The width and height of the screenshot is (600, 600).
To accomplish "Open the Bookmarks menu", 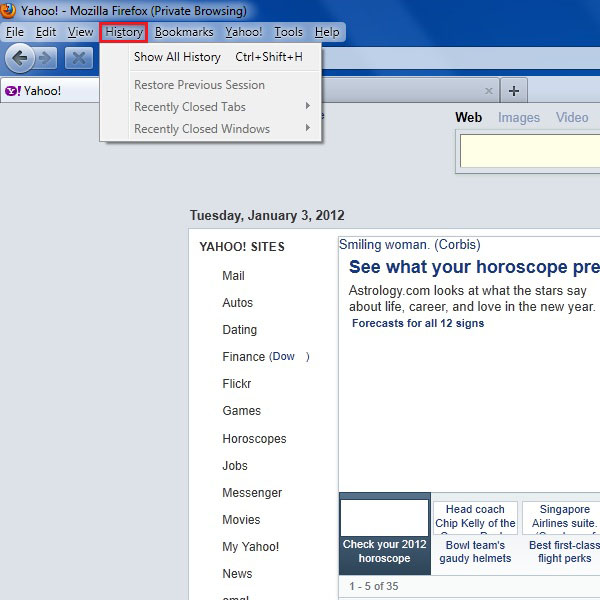I will (184, 32).
